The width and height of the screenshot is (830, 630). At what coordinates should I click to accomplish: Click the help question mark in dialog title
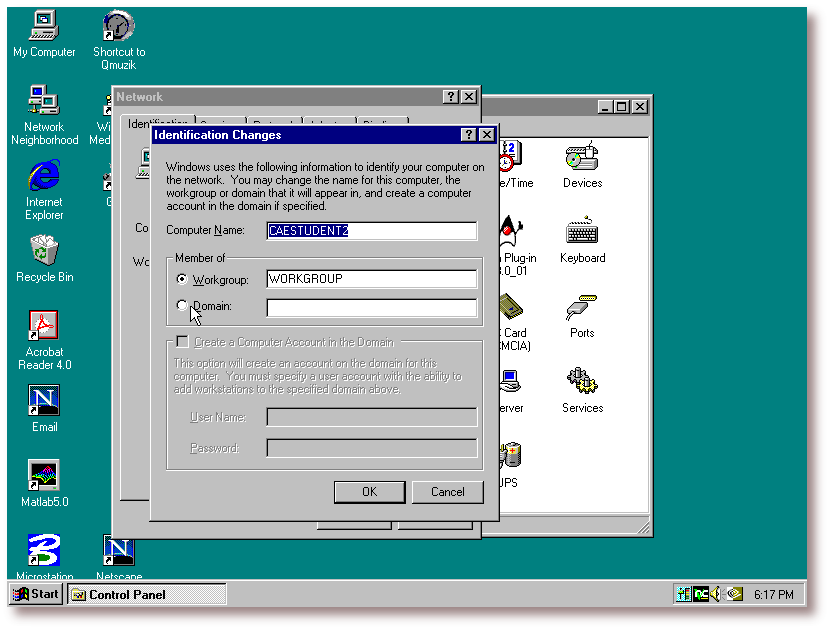pyautogui.click(x=469, y=135)
